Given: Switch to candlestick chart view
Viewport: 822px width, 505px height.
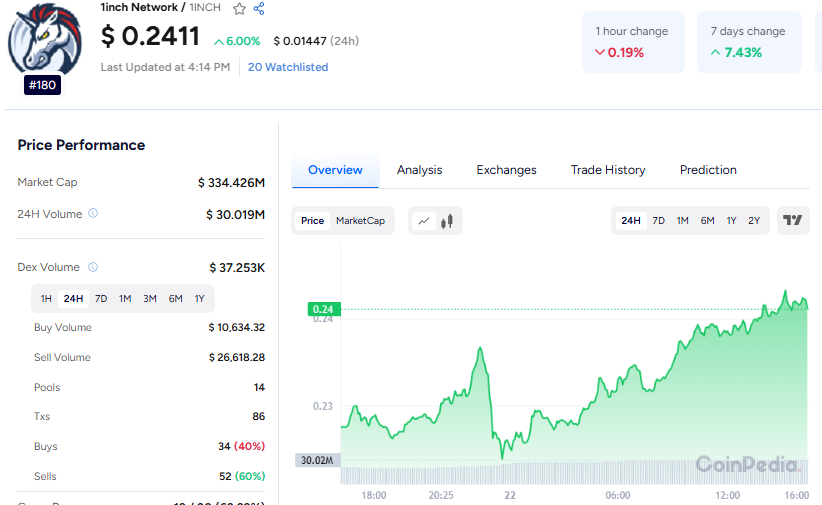Looking at the screenshot, I should pyautogui.click(x=447, y=221).
